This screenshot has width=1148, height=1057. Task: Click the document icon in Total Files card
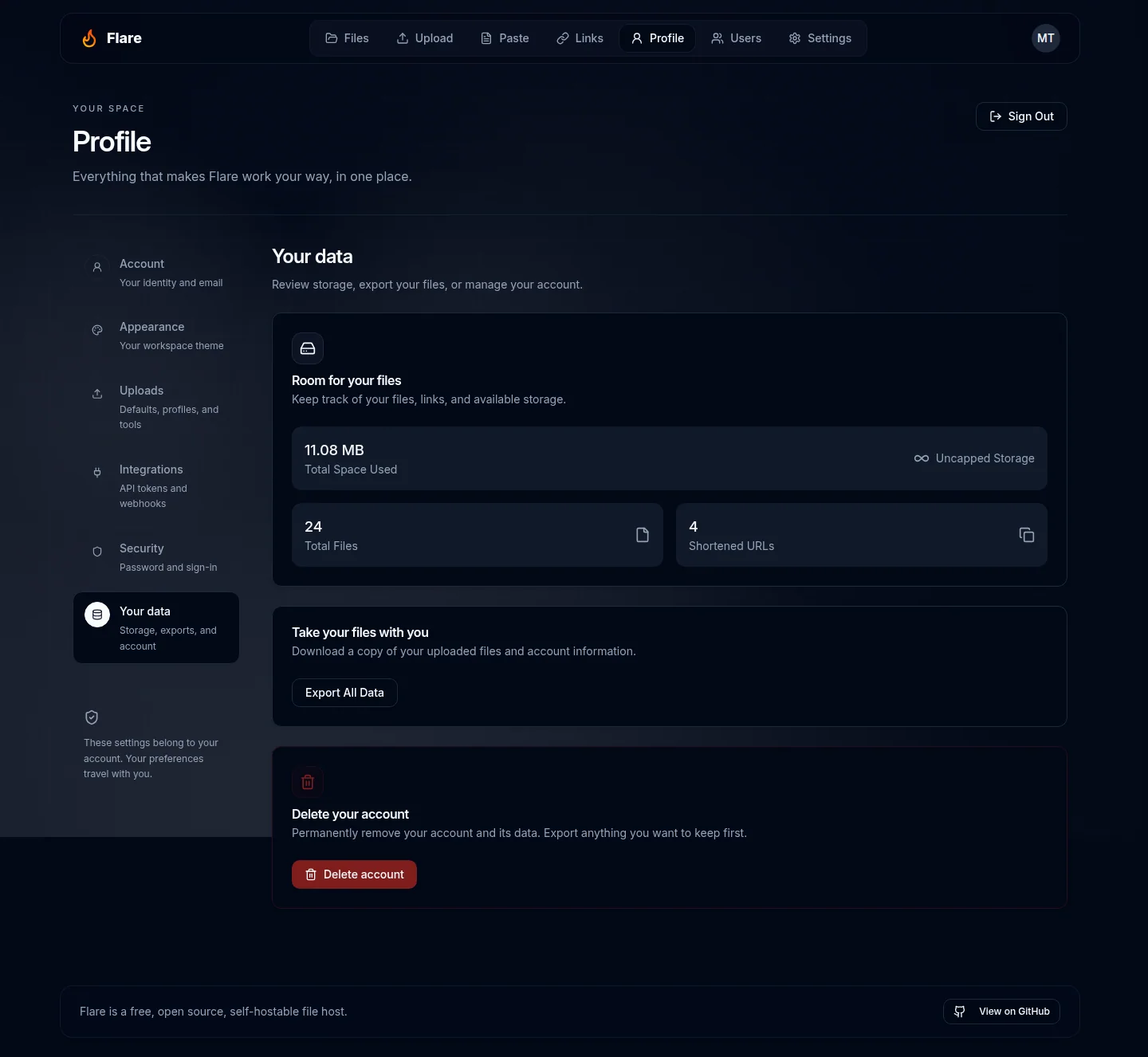coord(643,535)
